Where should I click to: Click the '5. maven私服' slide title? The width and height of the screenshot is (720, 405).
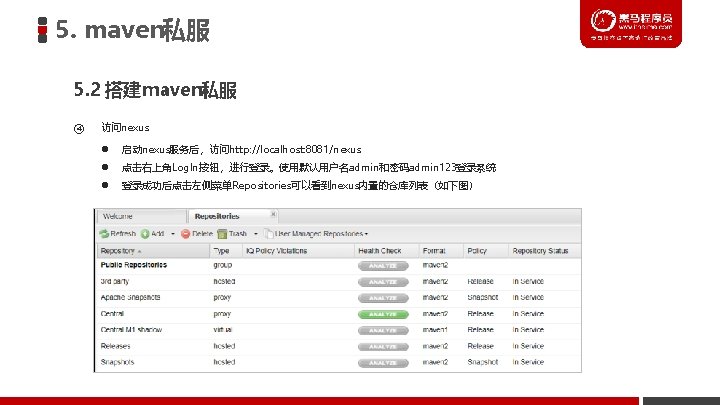(132, 30)
